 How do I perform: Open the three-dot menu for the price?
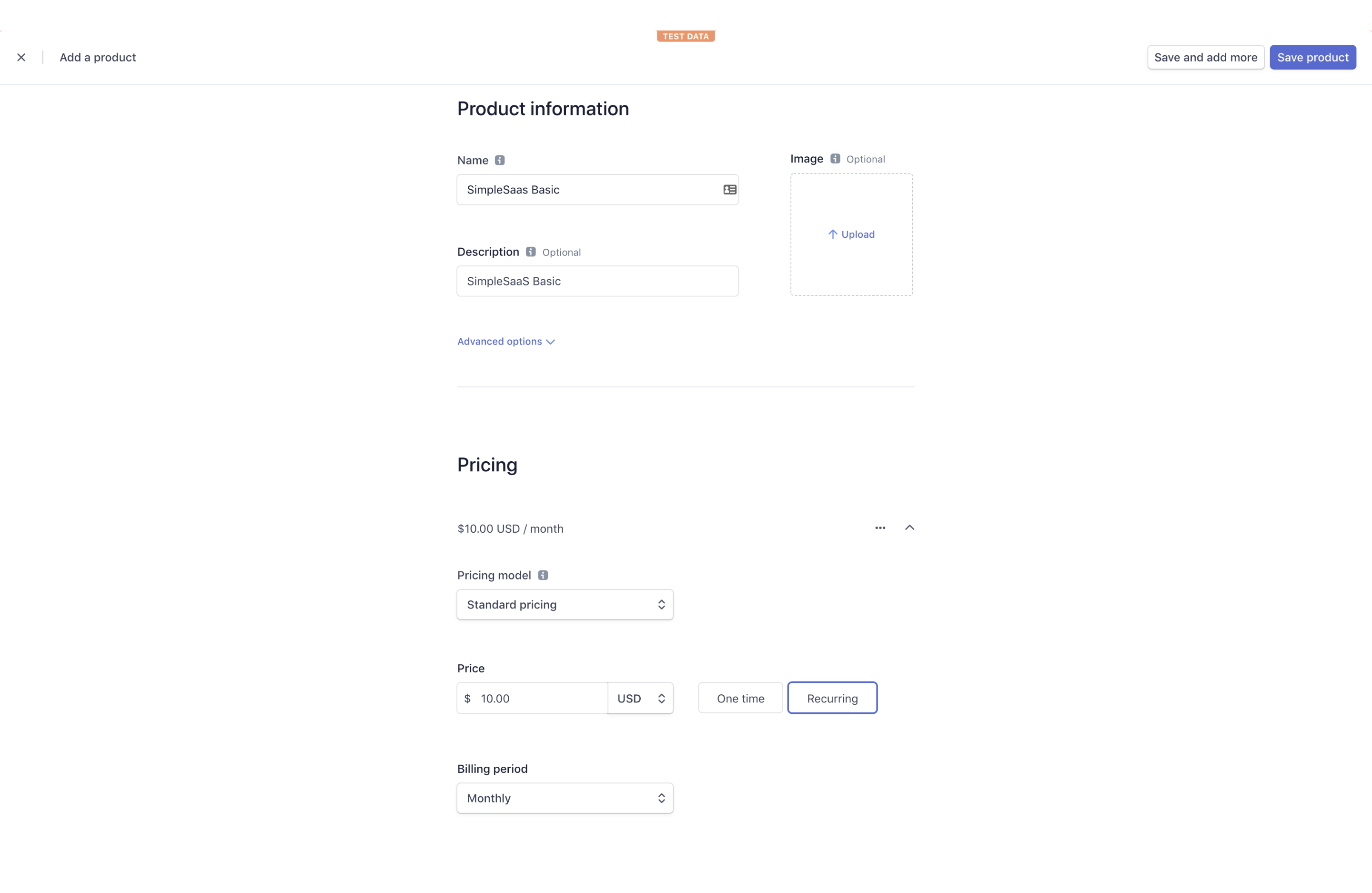tap(880, 528)
